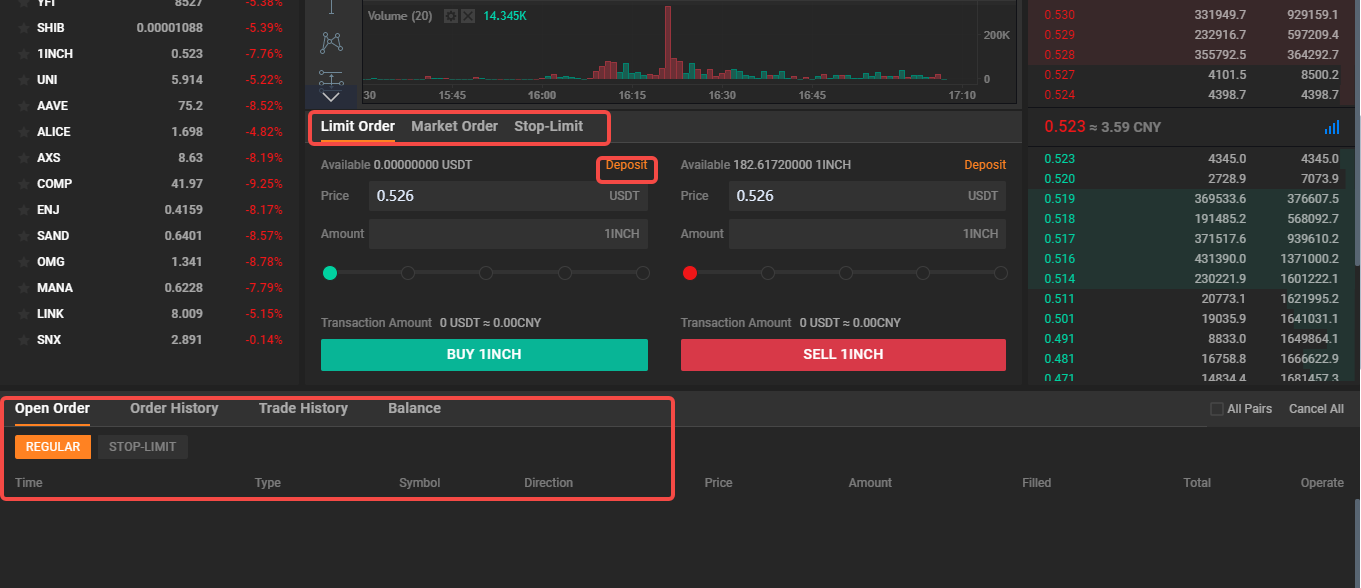Favorite the MANA pair star
The width and height of the screenshot is (1361, 588).
[23, 288]
